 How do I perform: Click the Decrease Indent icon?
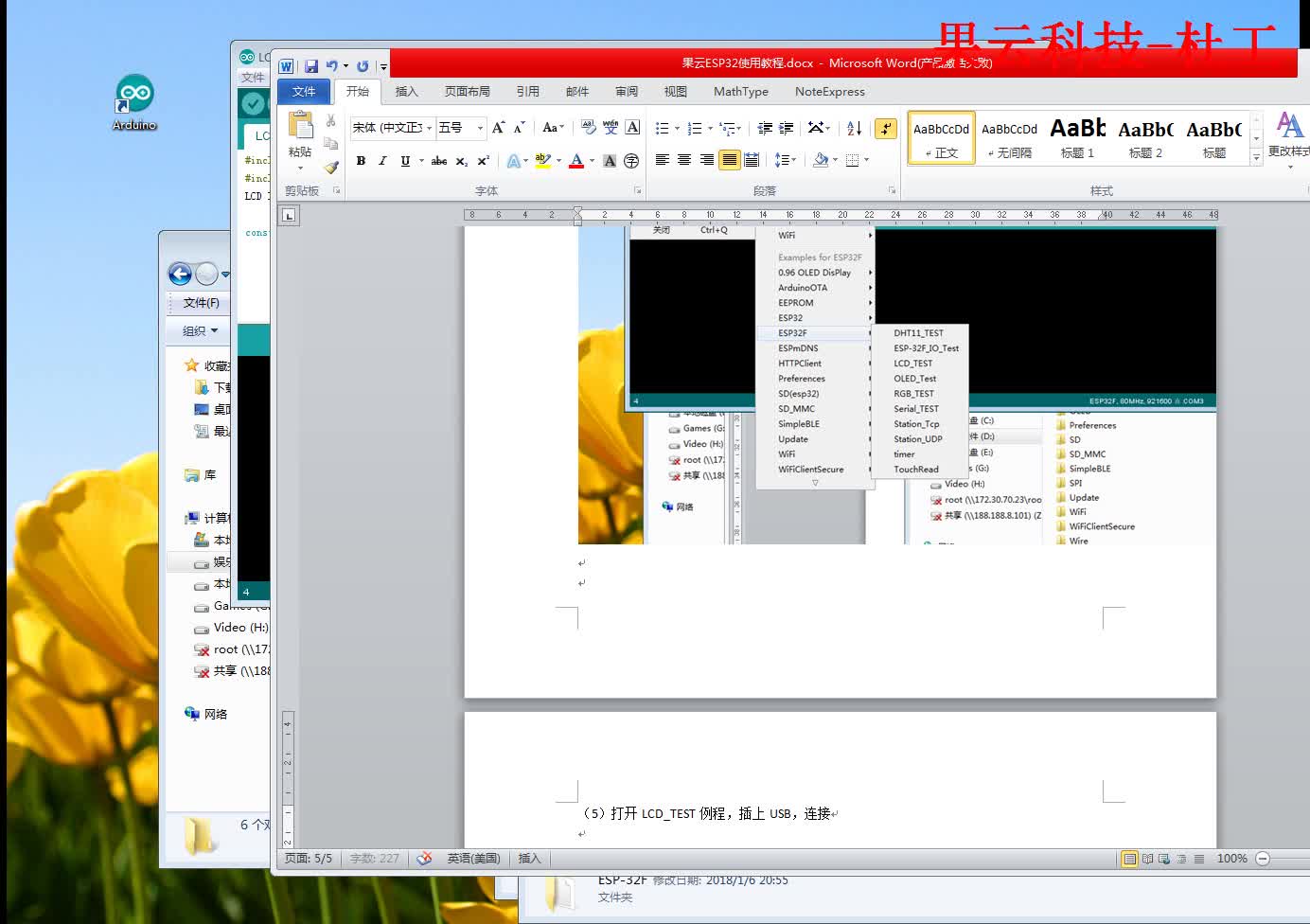[x=765, y=128]
